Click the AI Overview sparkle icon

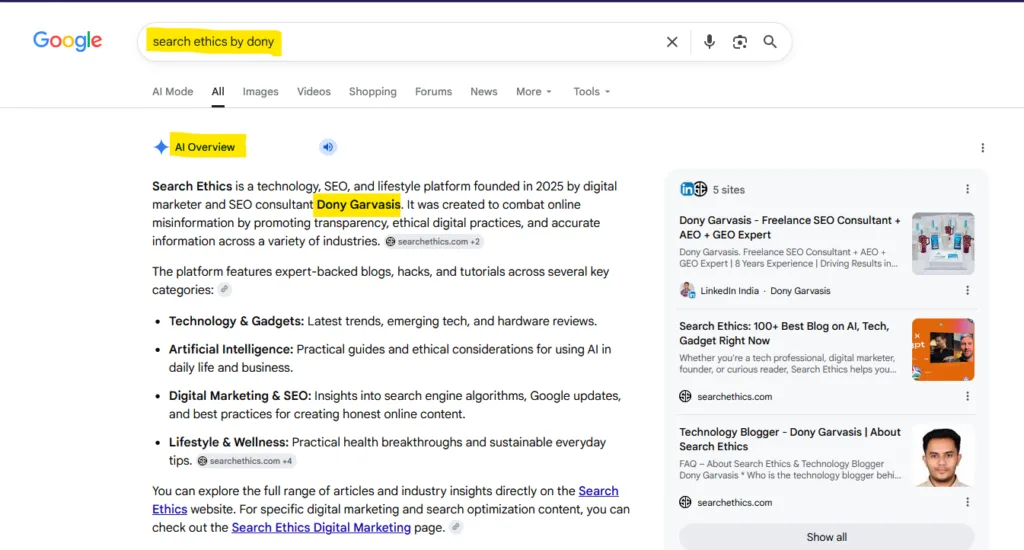[161, 147]
